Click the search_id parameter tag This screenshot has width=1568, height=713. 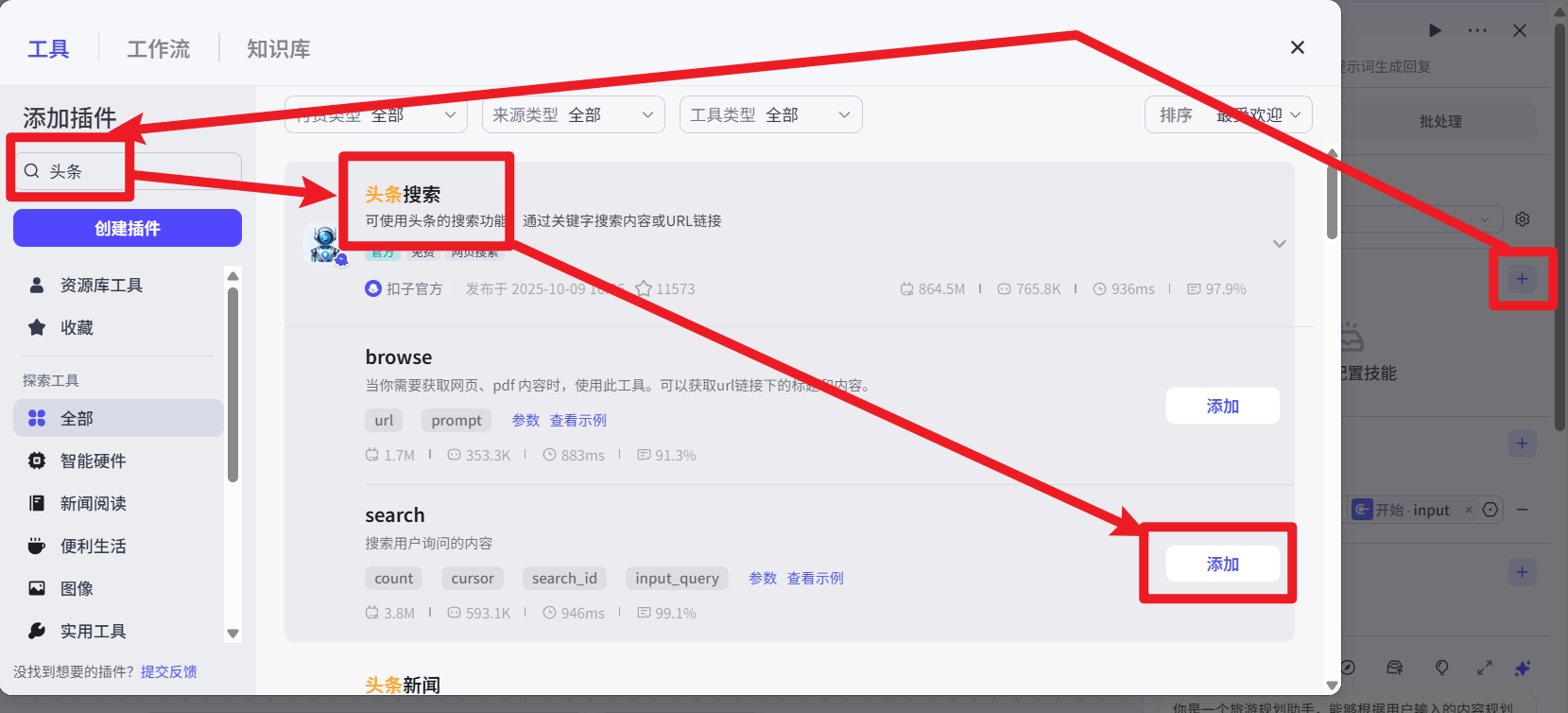[564, 578]
